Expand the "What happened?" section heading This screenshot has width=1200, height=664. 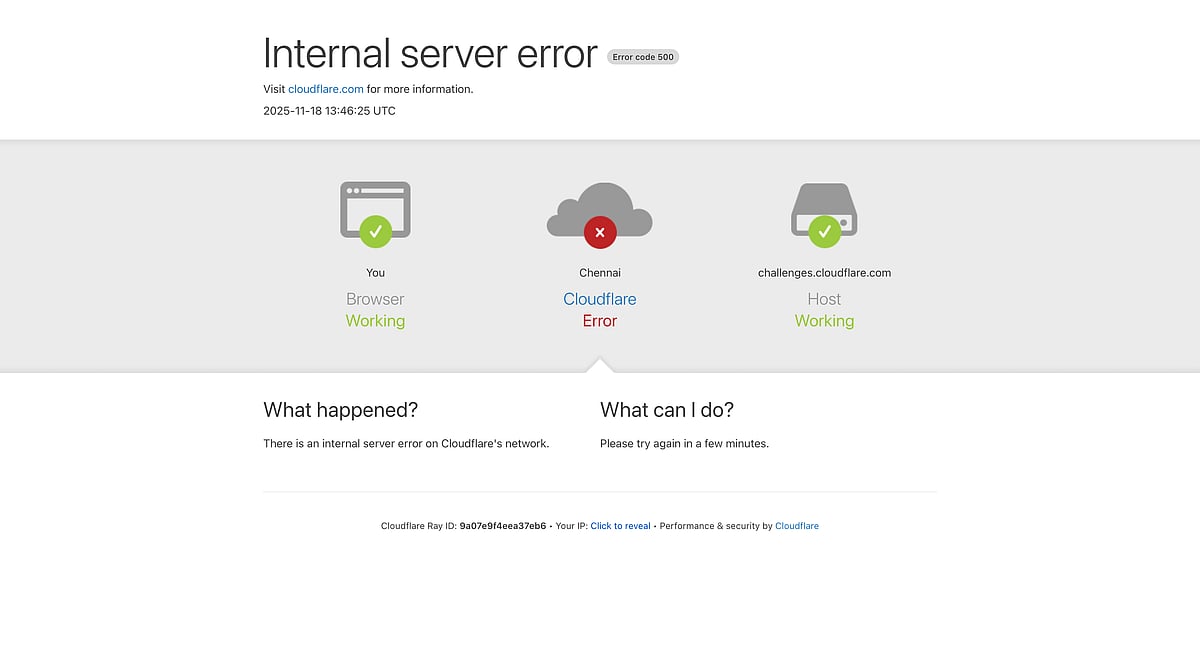click(x=340, y=410)
